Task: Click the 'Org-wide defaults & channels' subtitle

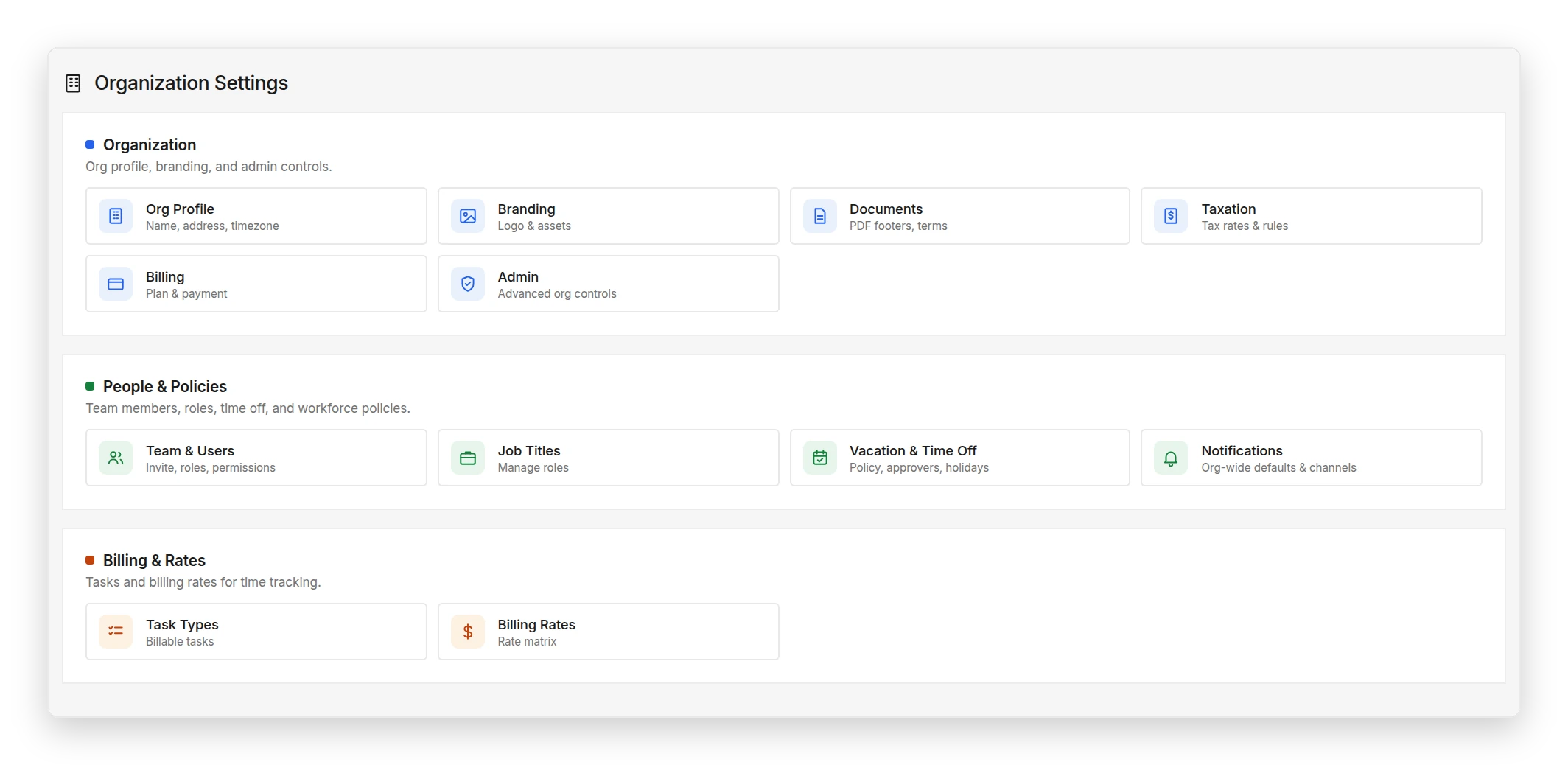Action: click(x=1278, y=468)
